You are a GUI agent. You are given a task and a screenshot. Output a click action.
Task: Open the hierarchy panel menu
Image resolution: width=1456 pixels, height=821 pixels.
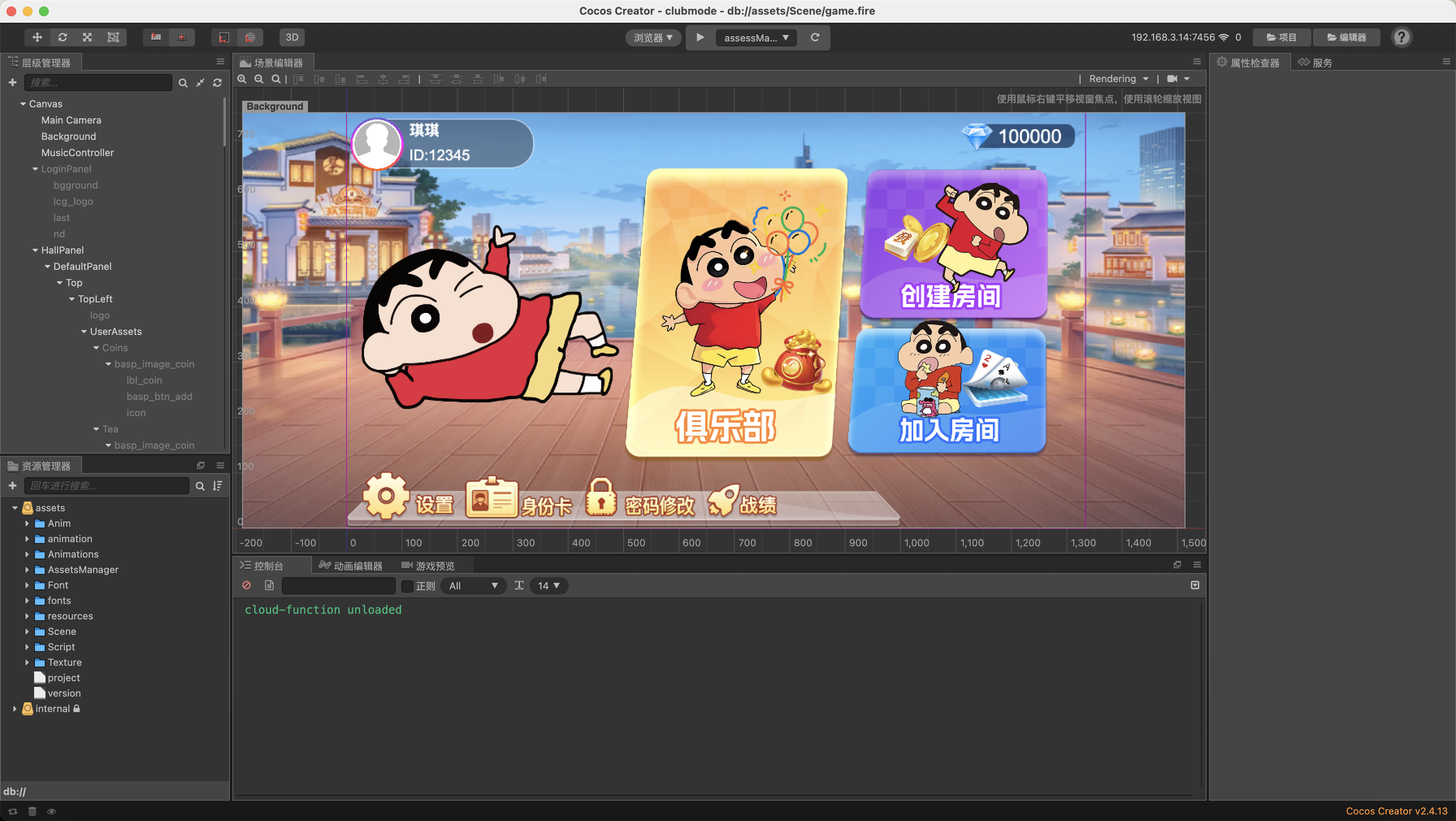(x=221, y=62)
